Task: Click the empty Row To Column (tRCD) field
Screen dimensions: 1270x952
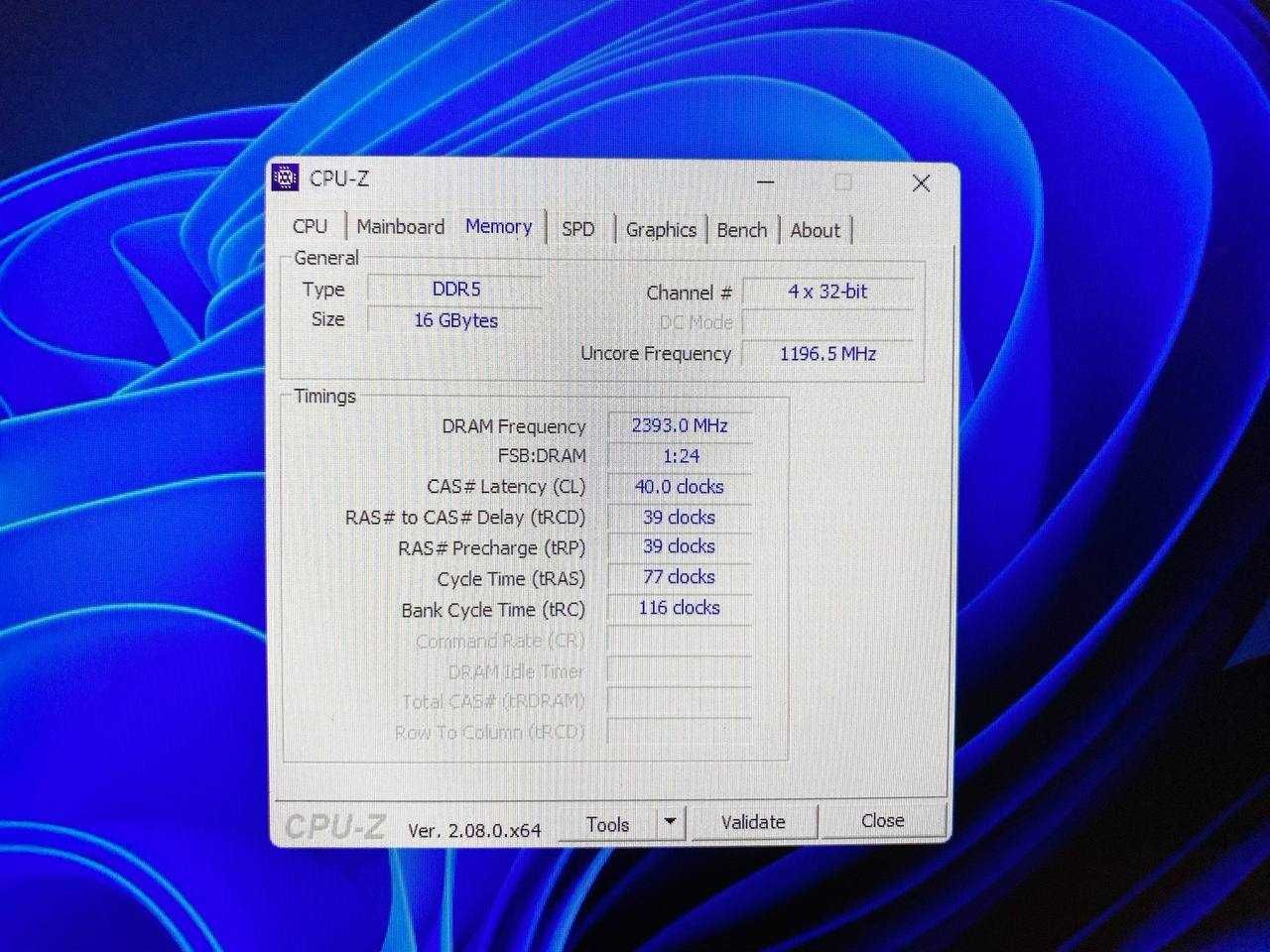Action: (x=680, y=732)
